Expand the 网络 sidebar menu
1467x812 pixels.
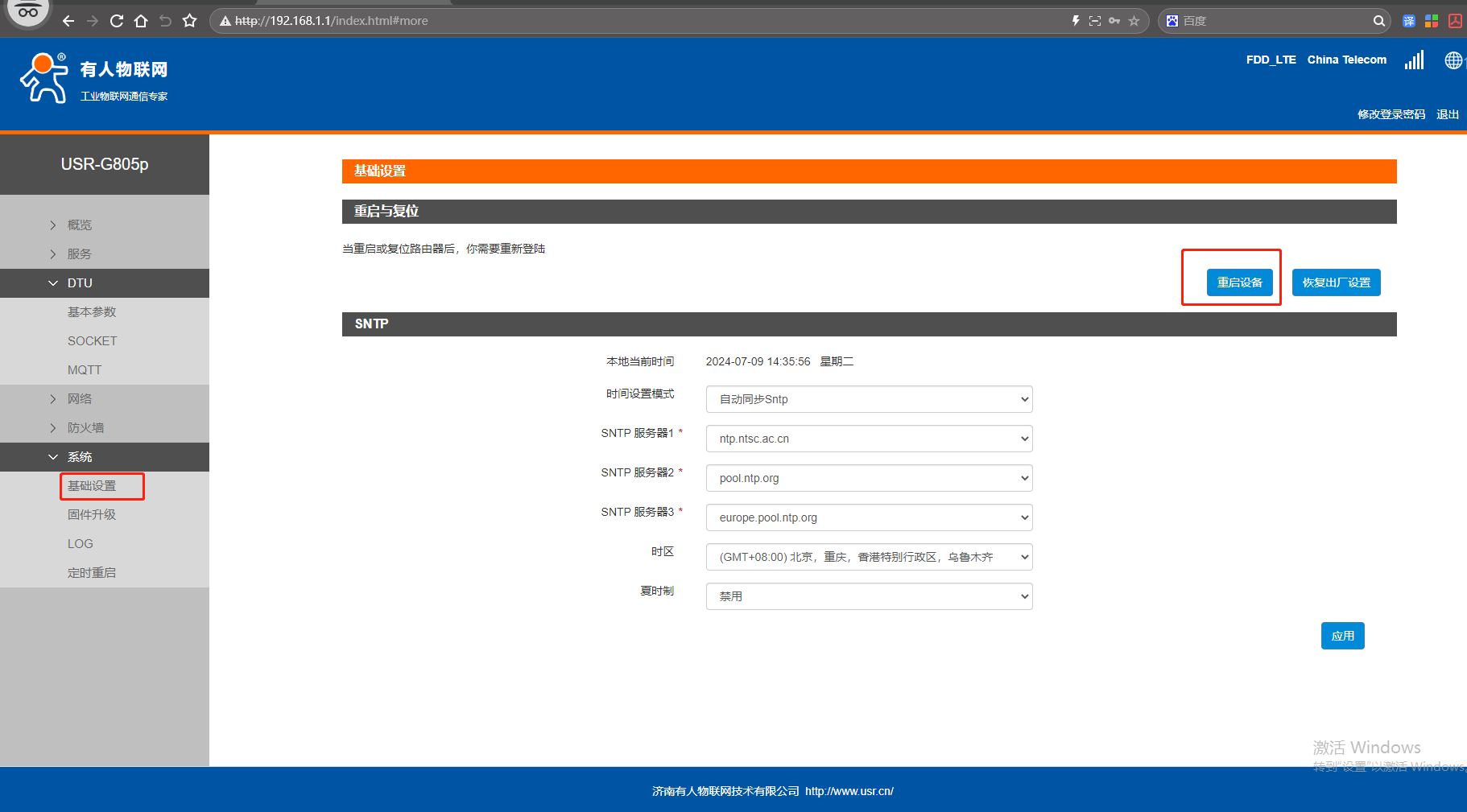pos(80,399)
